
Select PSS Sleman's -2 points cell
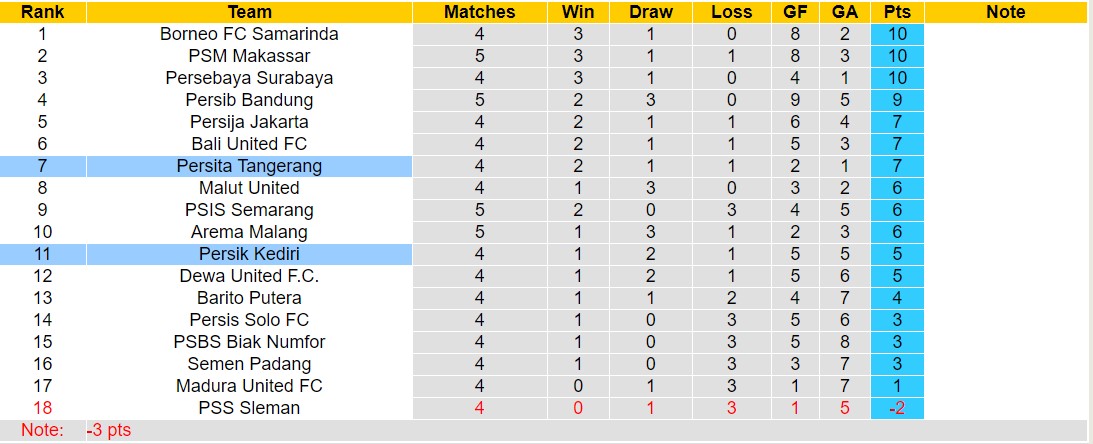[897, 408]
